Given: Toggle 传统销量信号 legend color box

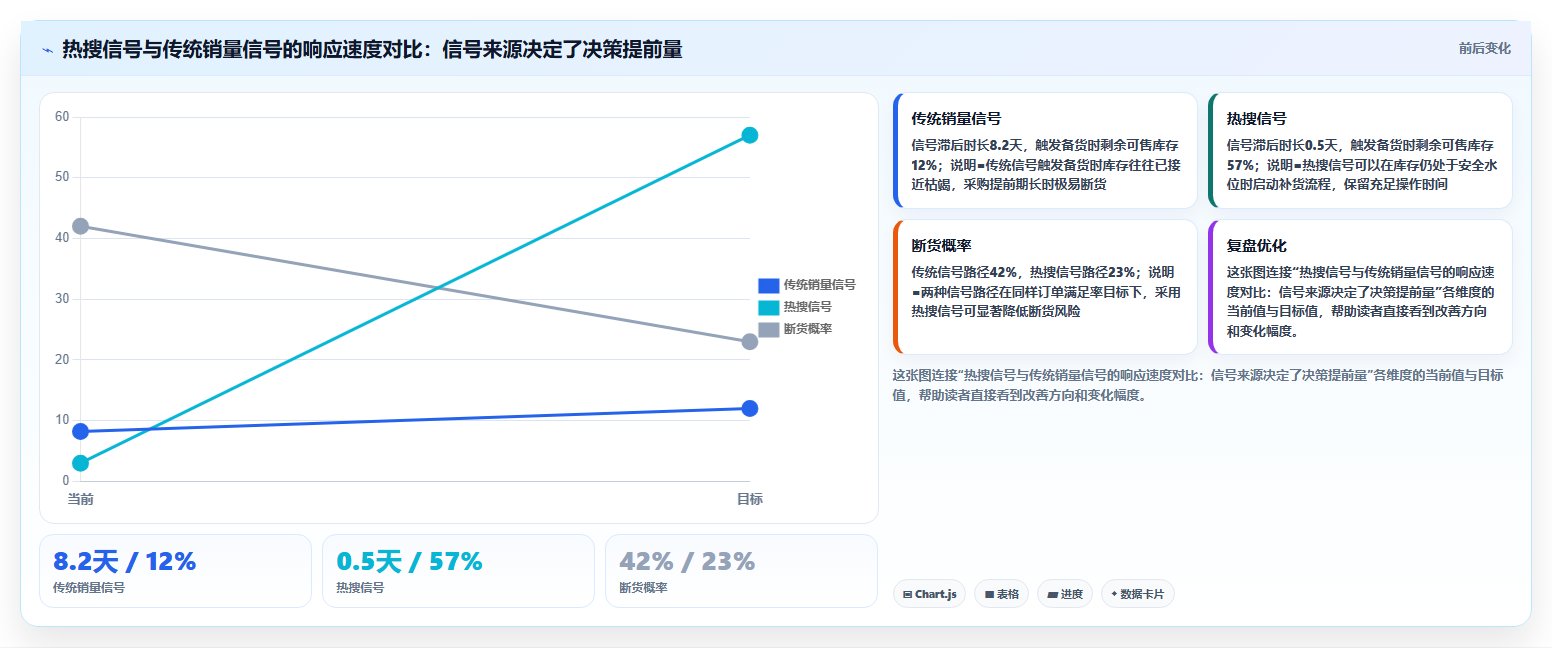Looking at the screenshot, I should (768, 285).
